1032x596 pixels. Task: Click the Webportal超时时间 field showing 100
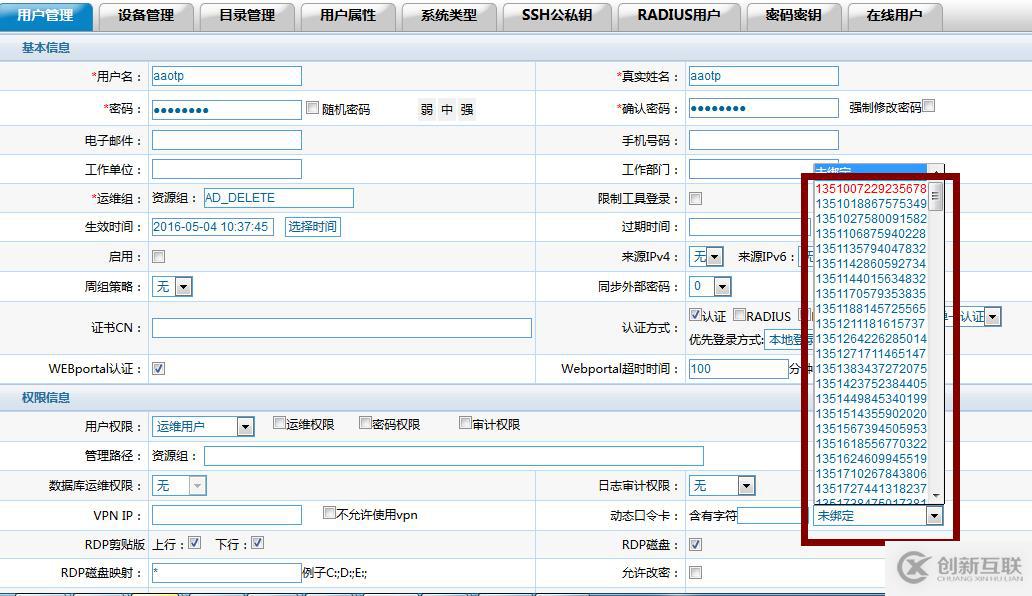(738, 368)
